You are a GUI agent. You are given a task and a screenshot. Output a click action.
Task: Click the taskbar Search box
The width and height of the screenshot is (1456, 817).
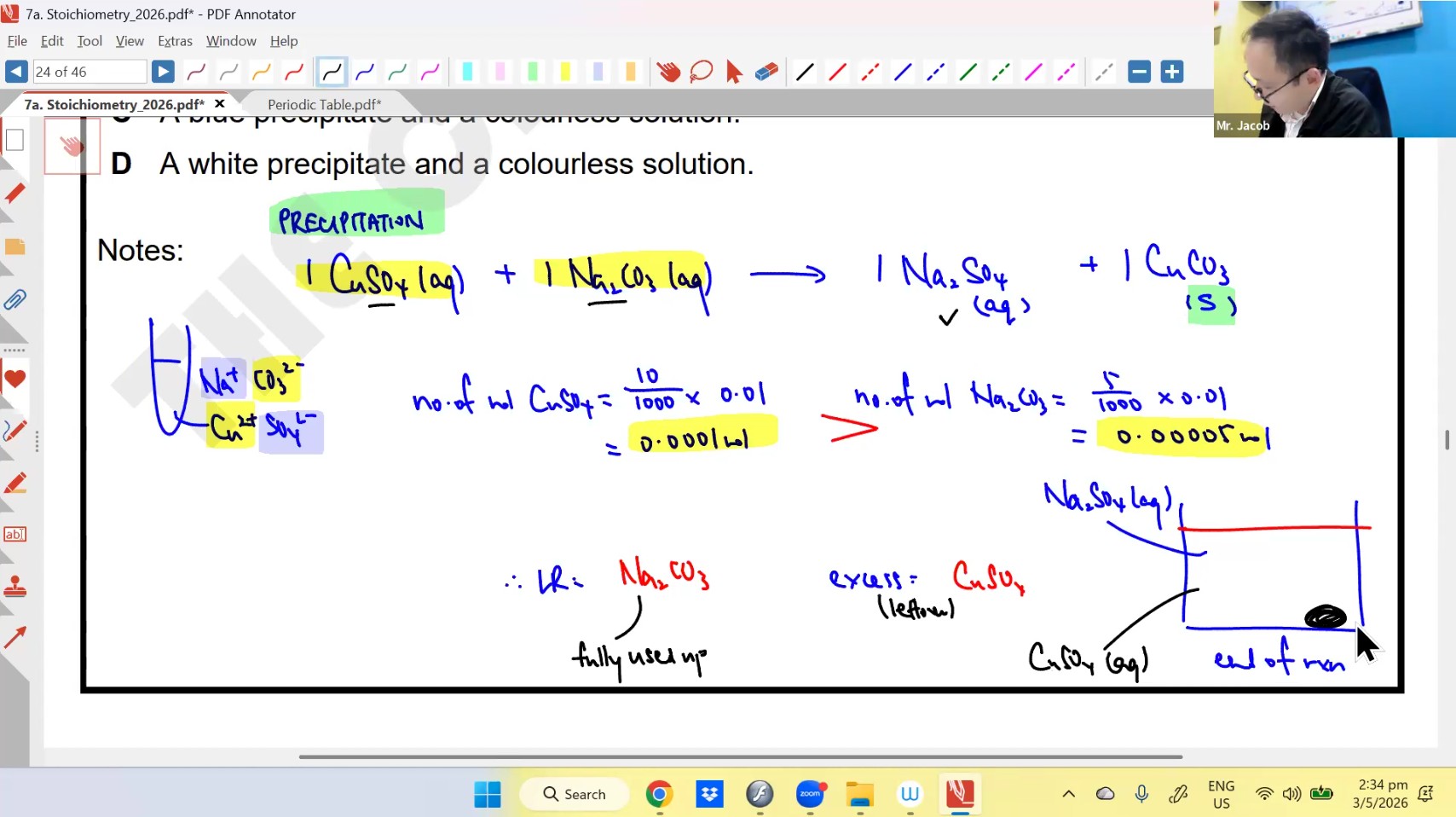click(575, 794)
